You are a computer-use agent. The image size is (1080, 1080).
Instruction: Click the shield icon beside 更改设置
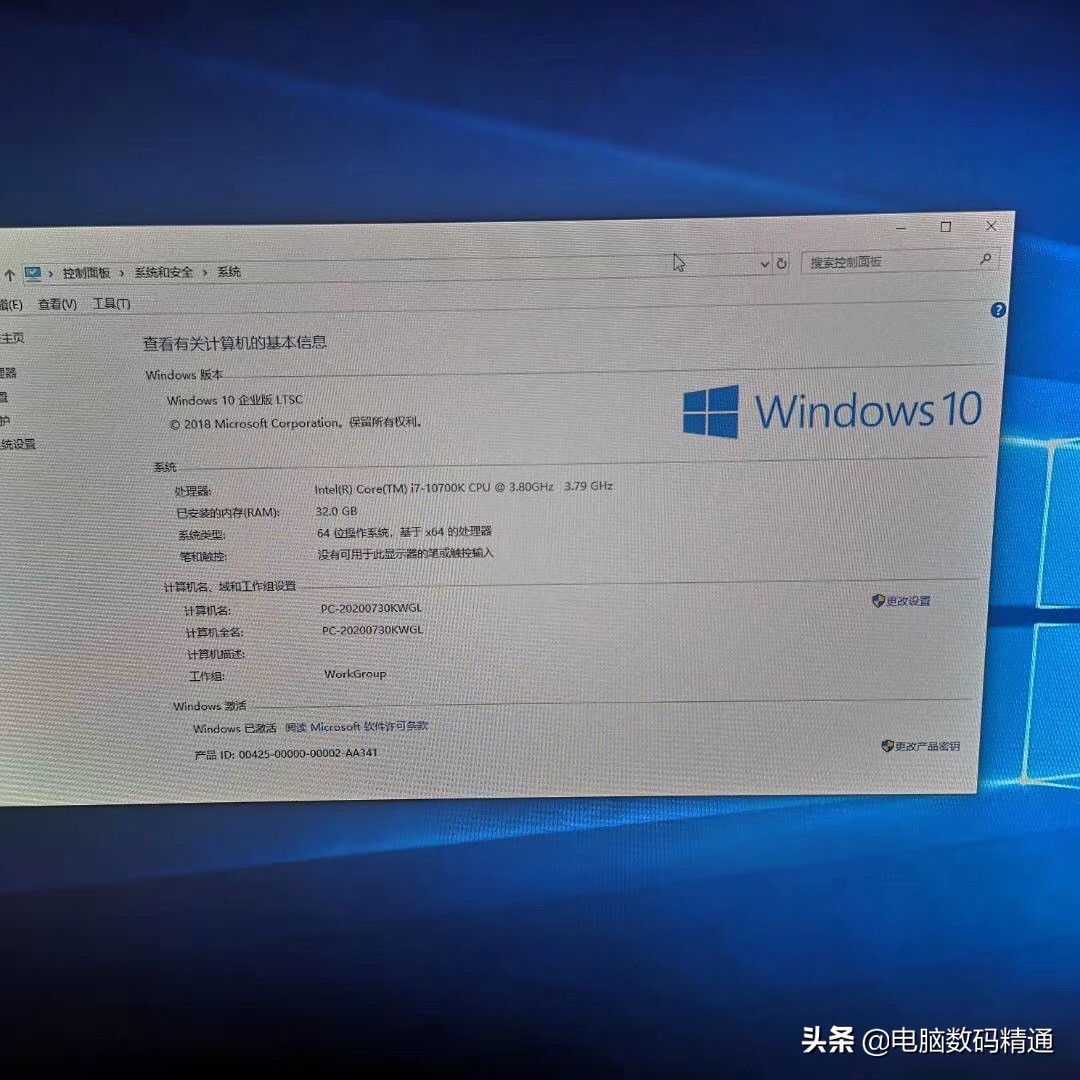point(878,601)
